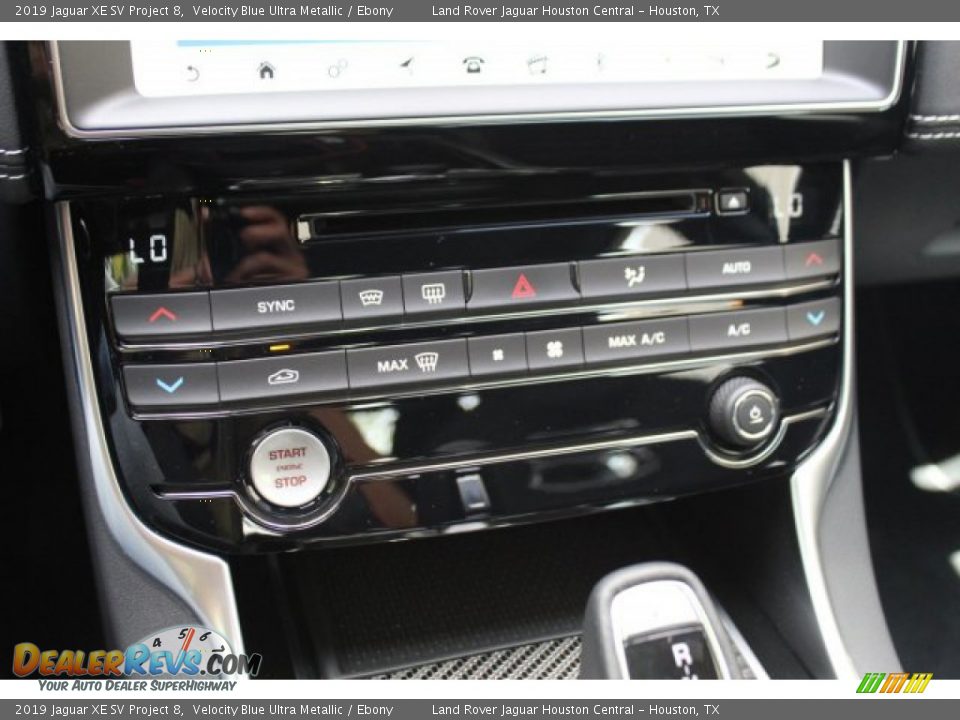Screen dimensions: 960x720
Task: Toggle the A/C button
Action: click(x=738, y=330)
